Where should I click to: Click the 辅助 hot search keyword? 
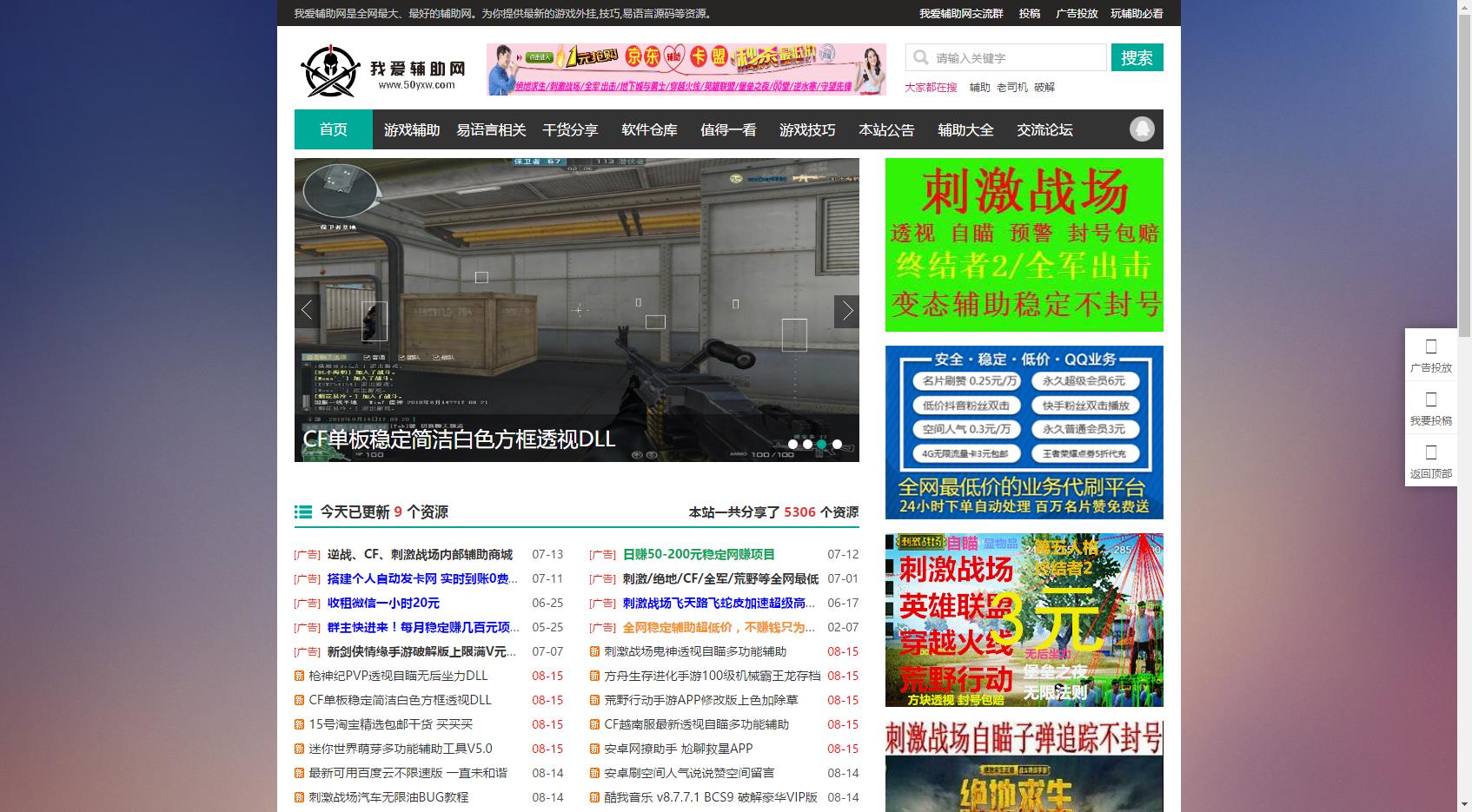click(979, 87)
